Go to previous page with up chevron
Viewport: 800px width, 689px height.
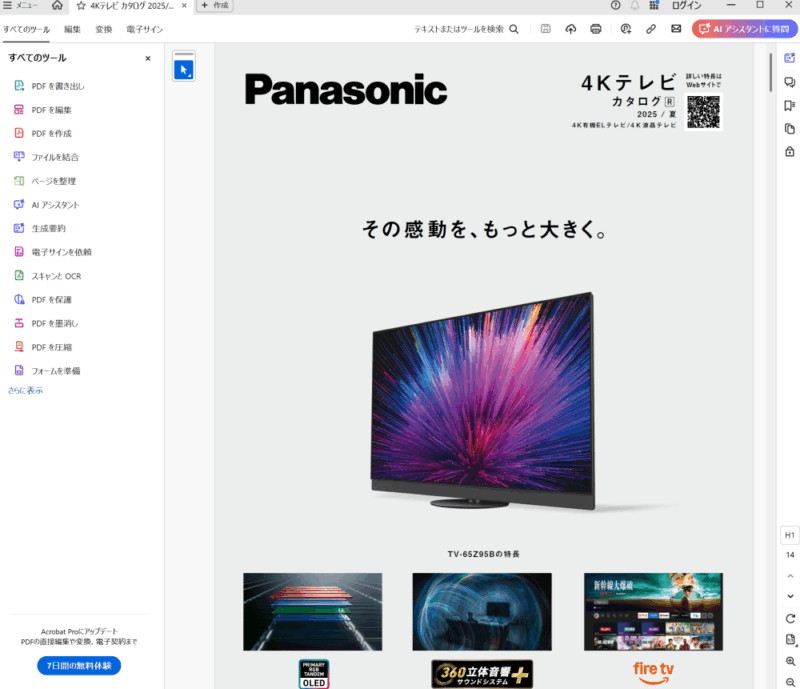point(790,576)
